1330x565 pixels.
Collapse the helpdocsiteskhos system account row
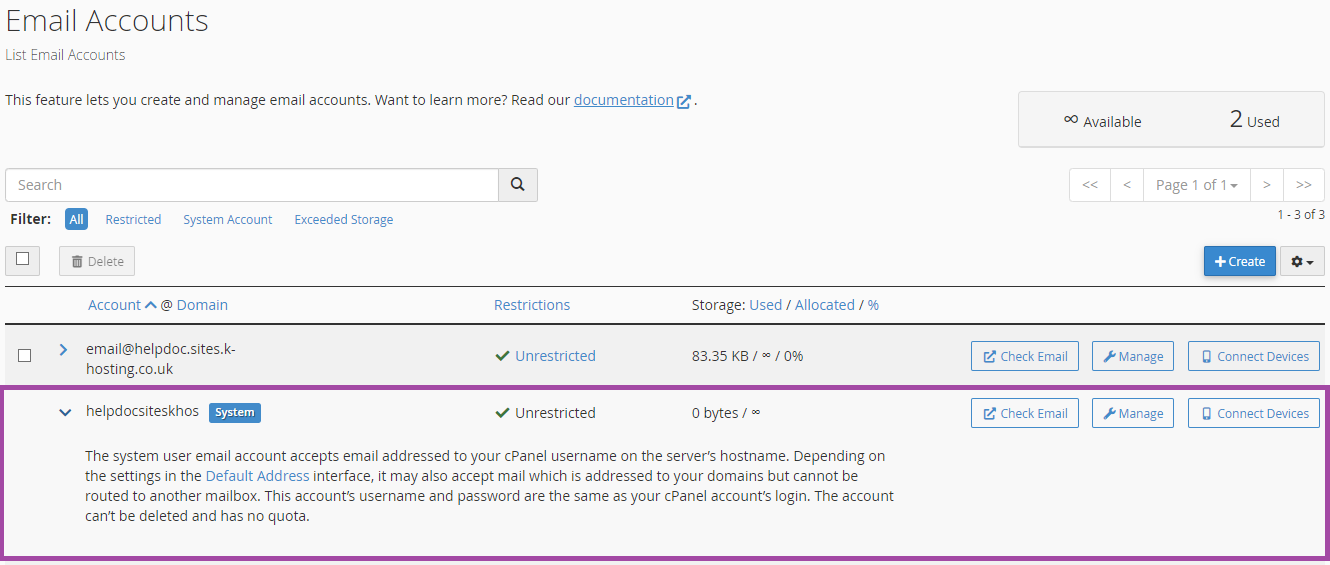pos(65,412)
